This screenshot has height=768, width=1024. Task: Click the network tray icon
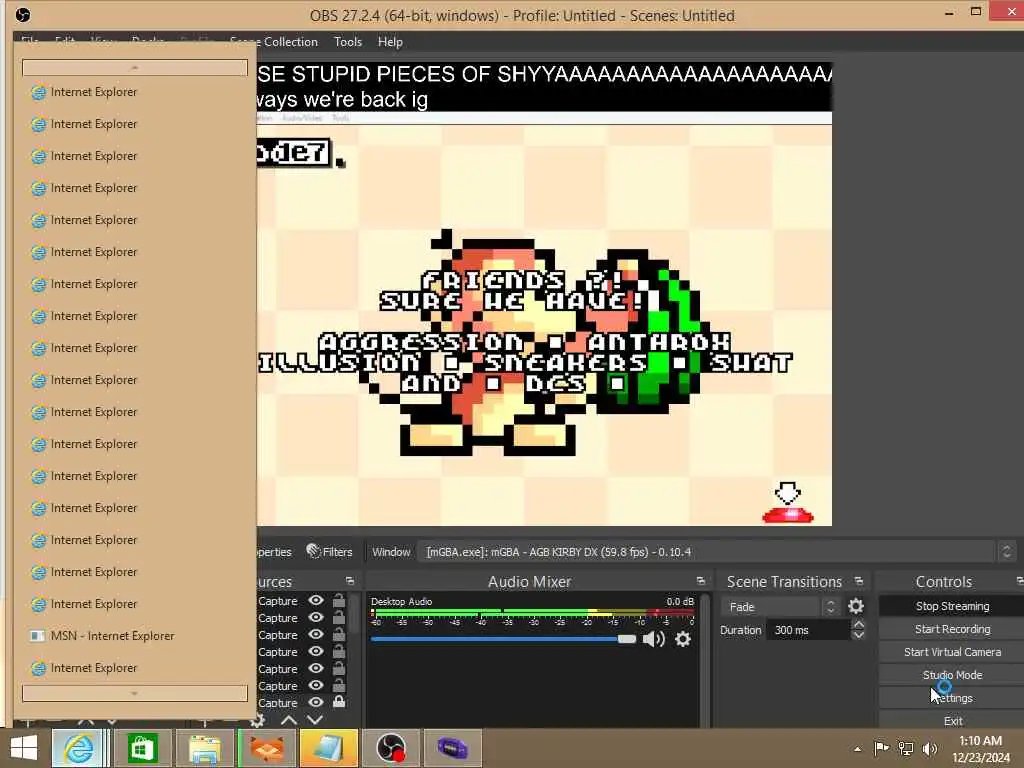906,748
